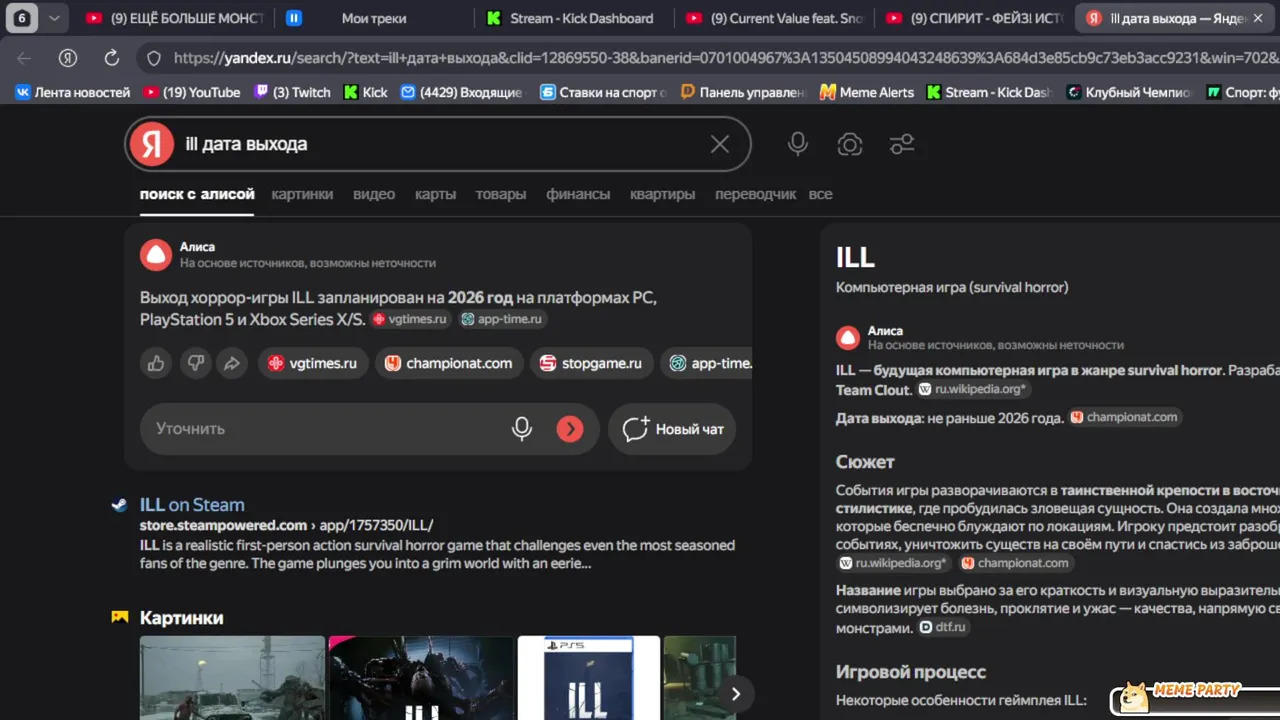The image size is (1280, 720).
Task: Select финансы search category
Action: click(x=578, y=194)
